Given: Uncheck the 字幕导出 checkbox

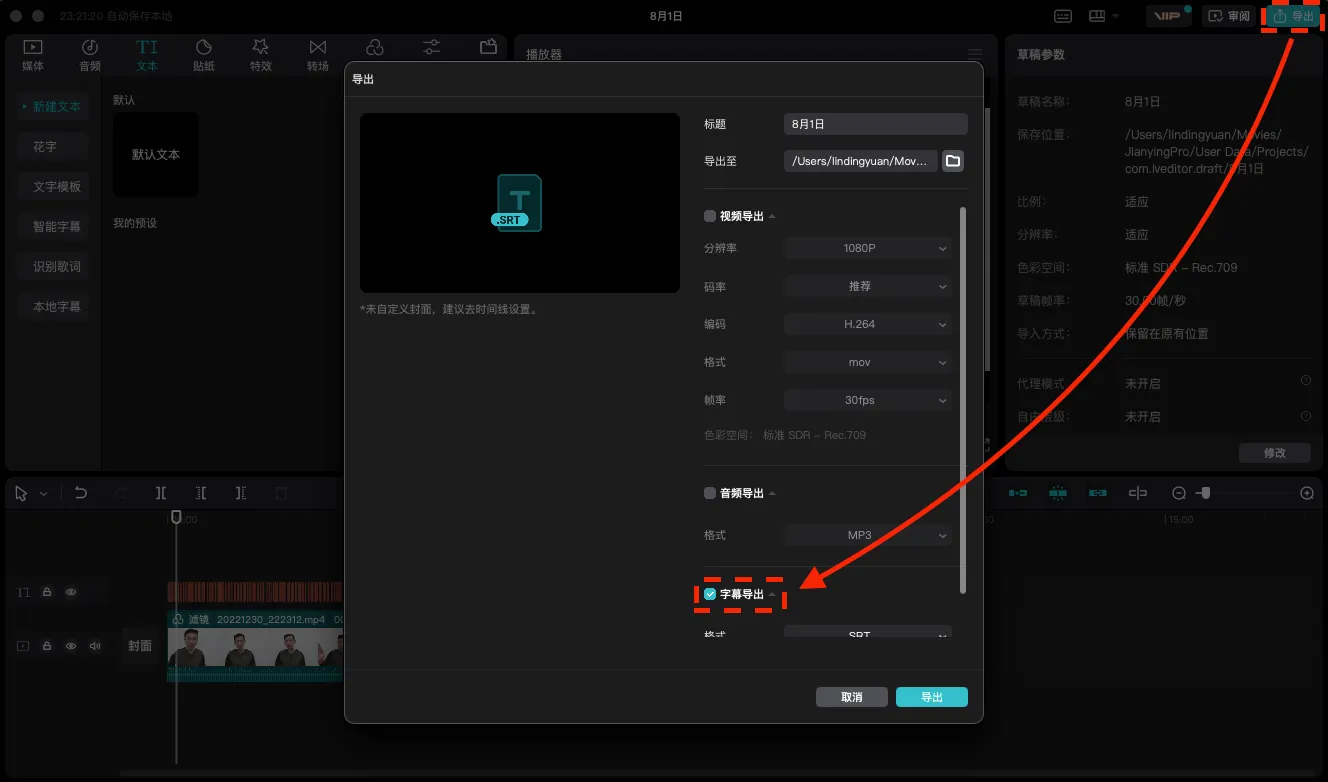Looking at the screenshot, I should coord(710,594).
